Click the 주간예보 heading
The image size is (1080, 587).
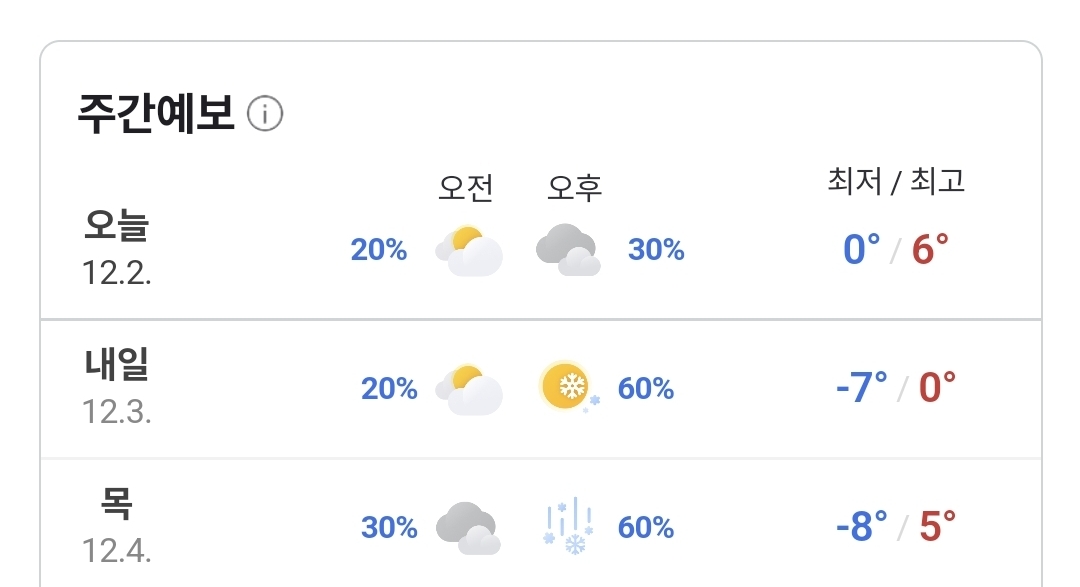pyautogui.click(x=155, y=115)
